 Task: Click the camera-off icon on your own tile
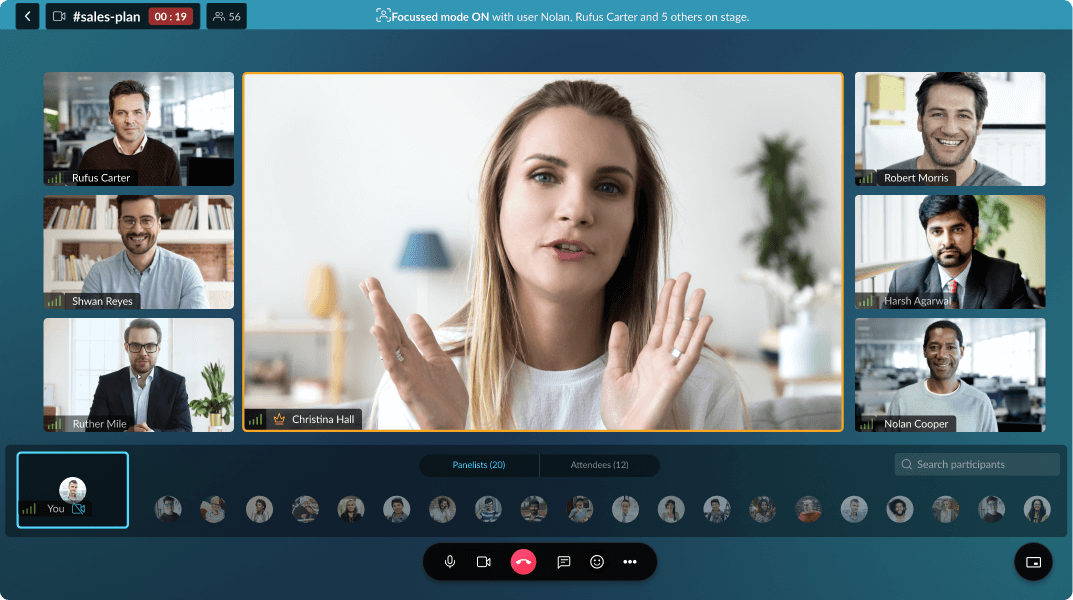79,508
